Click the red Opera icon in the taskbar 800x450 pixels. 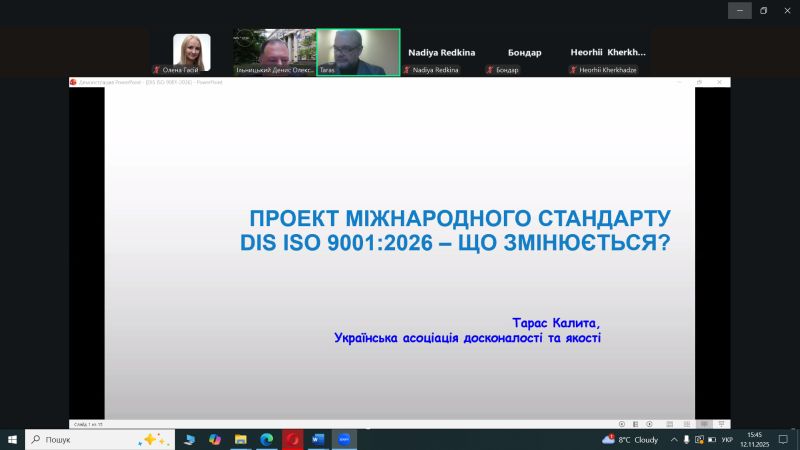pyautogui.click(x=293, y=439)
